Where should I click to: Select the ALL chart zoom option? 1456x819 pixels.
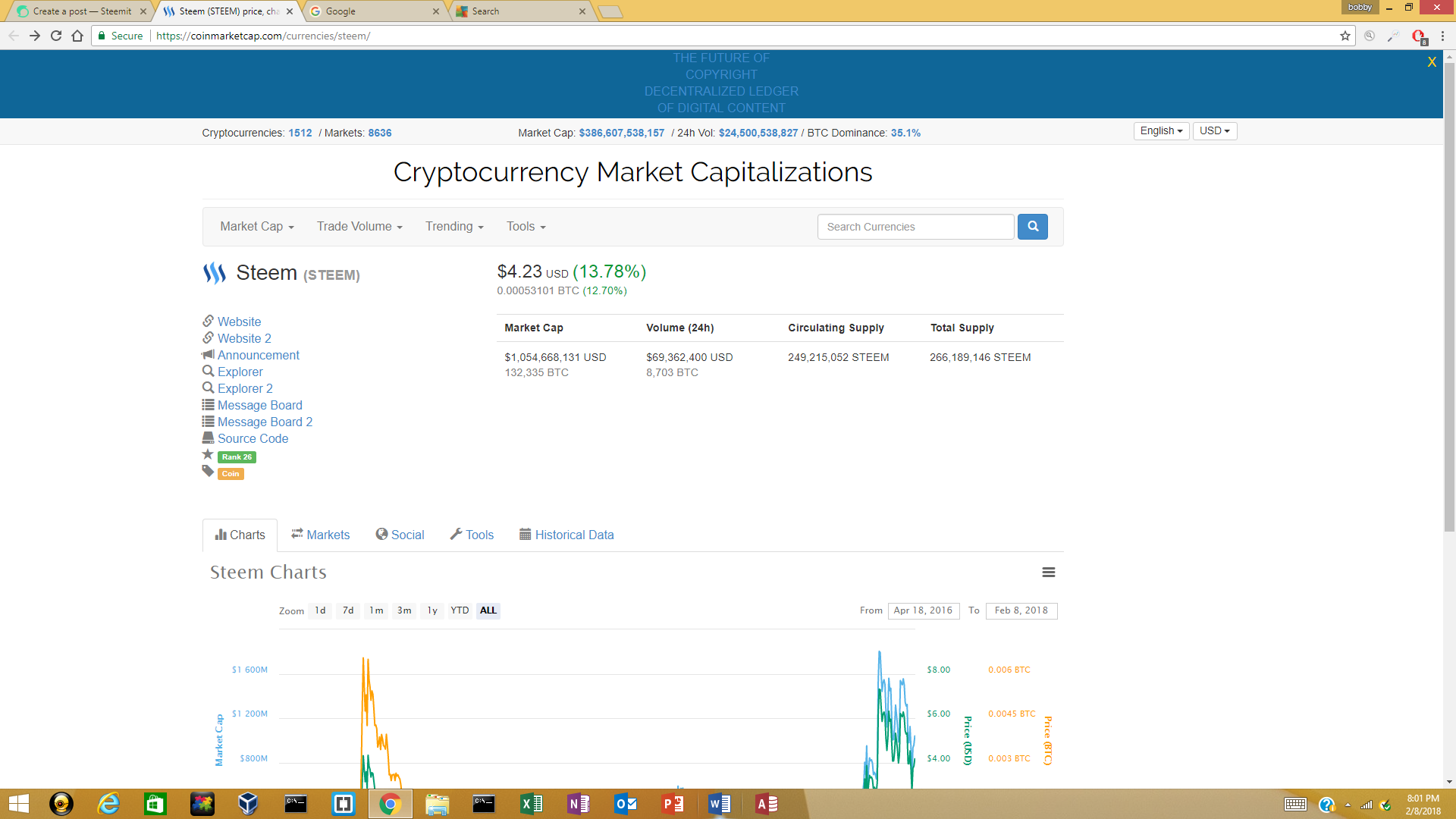(488, 610)
